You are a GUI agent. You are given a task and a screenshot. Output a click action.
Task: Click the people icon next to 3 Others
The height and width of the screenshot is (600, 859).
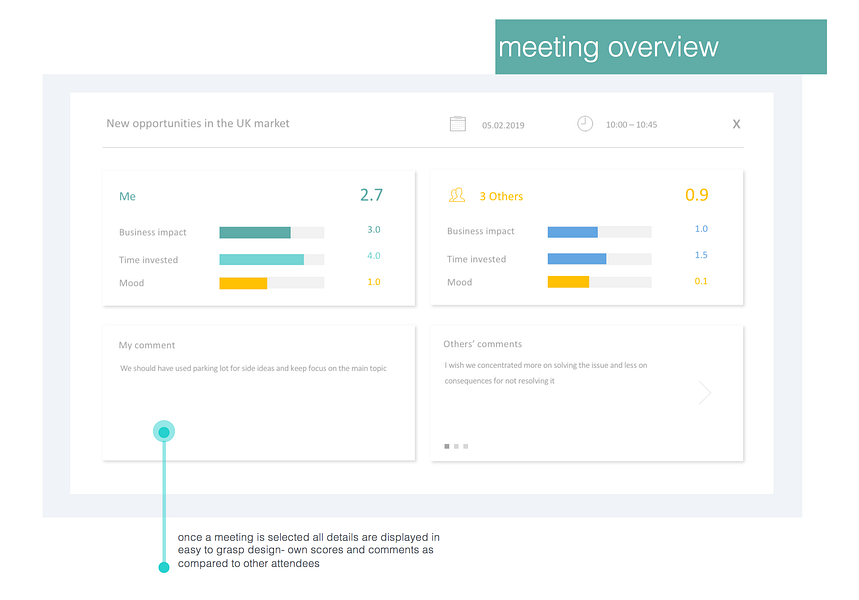point(457,195)
